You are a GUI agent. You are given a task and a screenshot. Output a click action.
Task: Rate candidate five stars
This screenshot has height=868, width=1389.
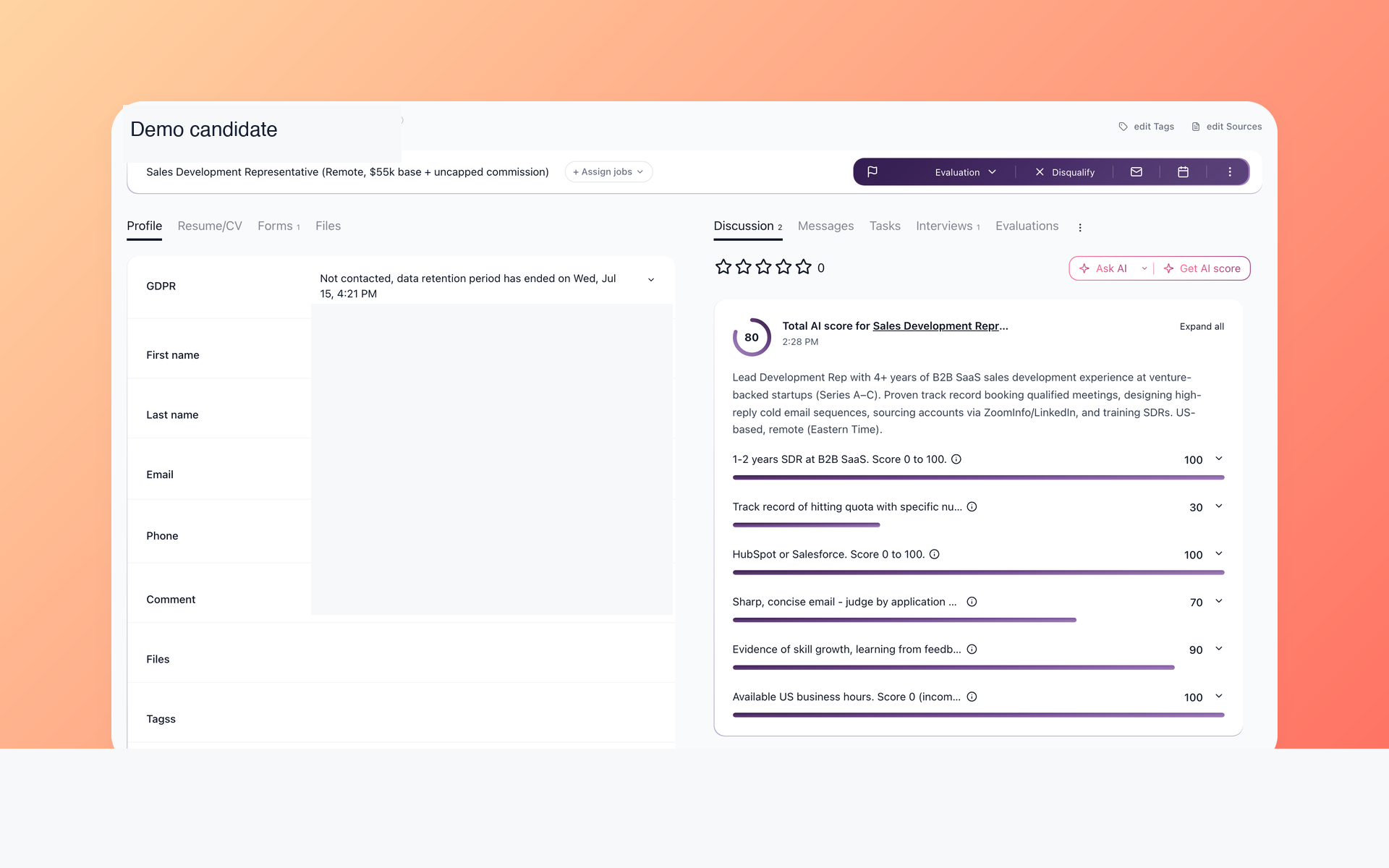click(x=804, y=268)
